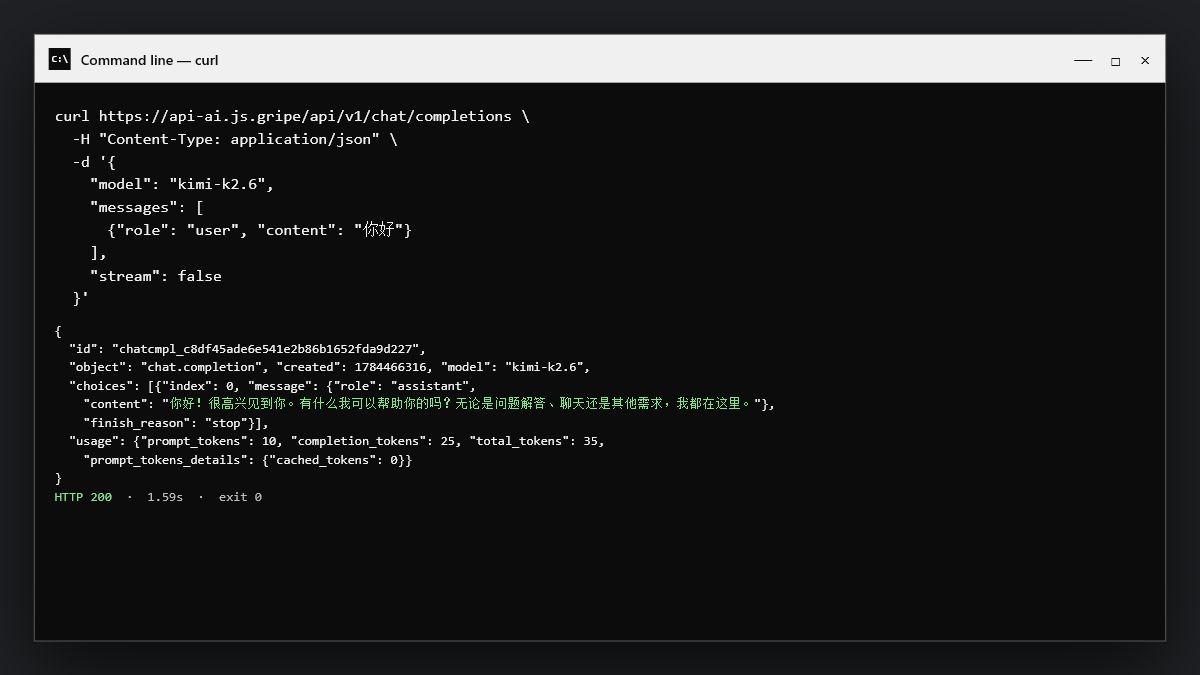Click the response id chatcmpl_c8df45 line
1200x675 pixels.
[247, 348]
